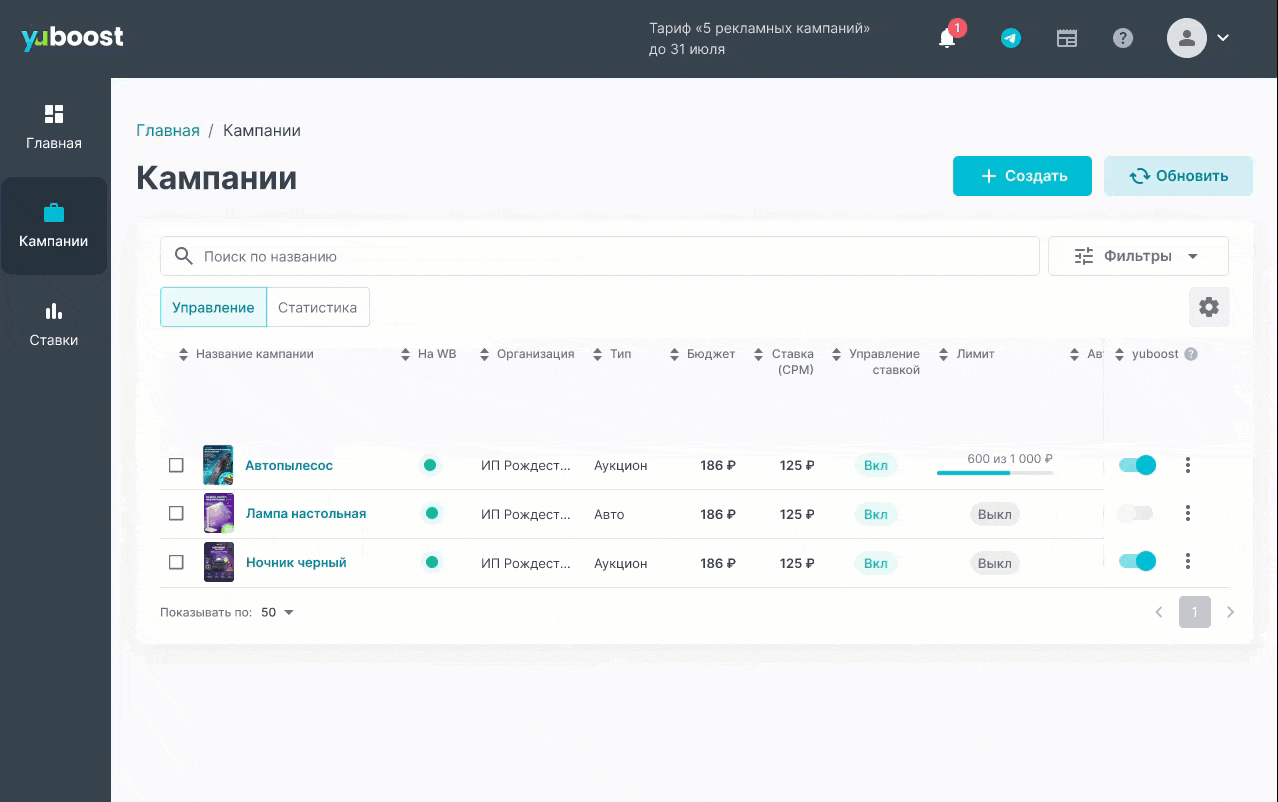Viewport: 1278px width, 802px height.
Task: Click the calendar/table icon in header
Action: click(1067, 38)
